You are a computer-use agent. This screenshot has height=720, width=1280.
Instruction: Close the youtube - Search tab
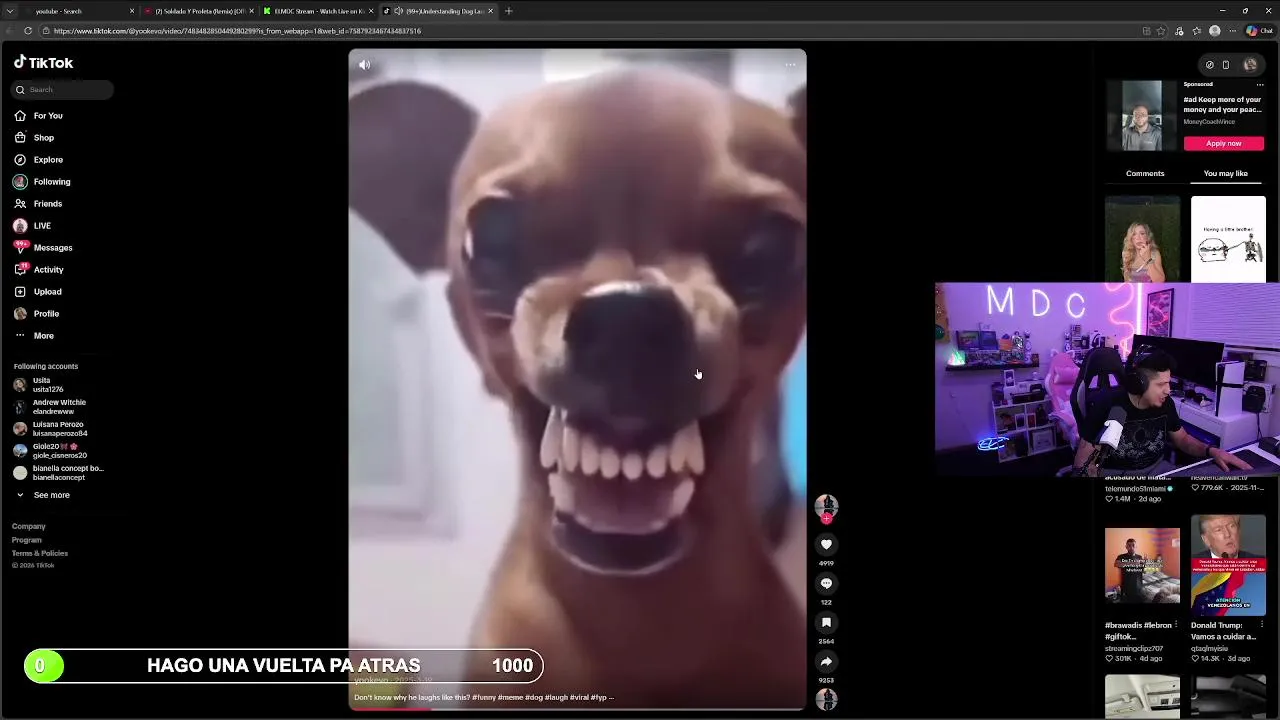(132, 11)
